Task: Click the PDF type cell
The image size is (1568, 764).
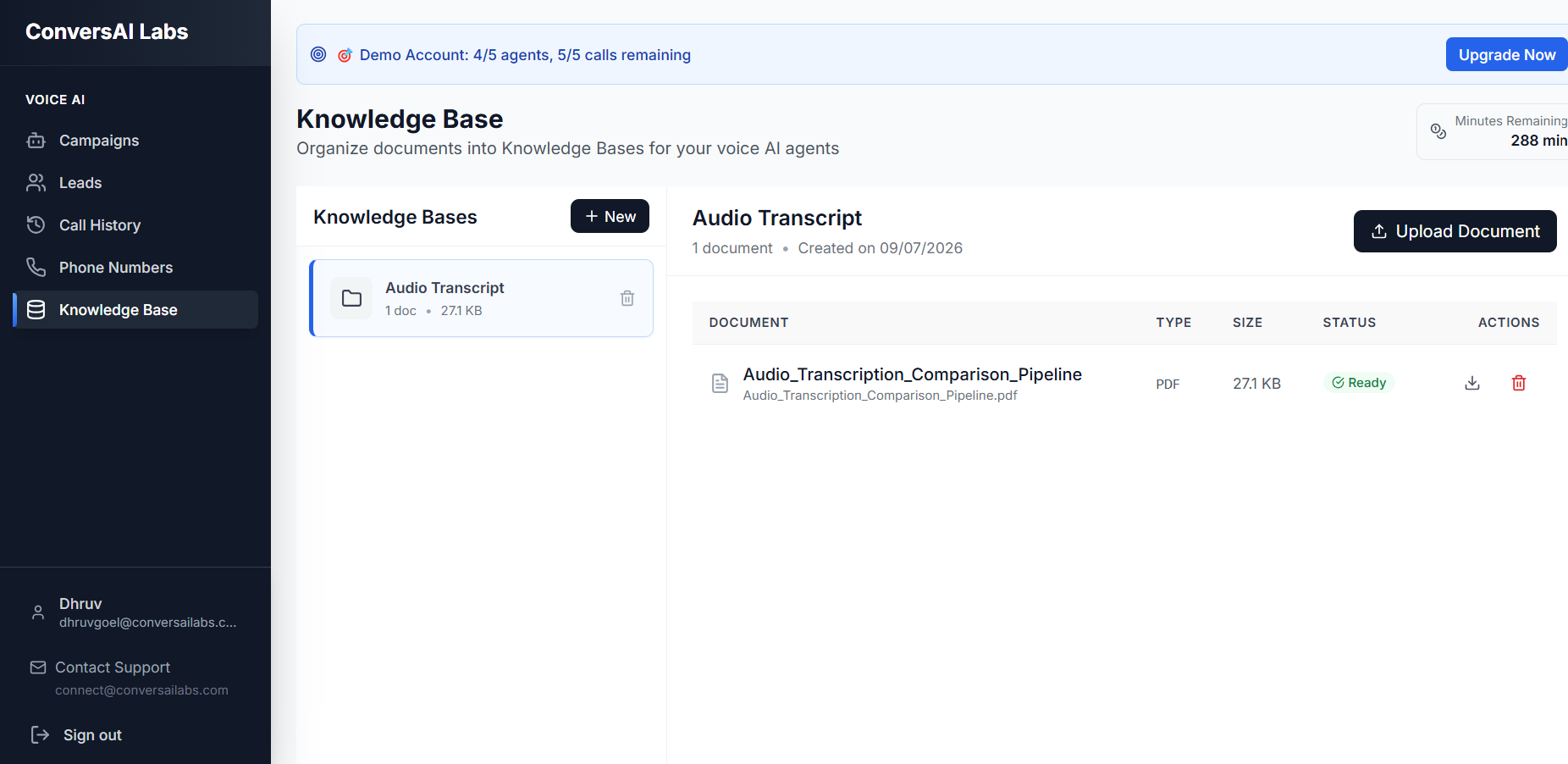Action: [1168, 385]
